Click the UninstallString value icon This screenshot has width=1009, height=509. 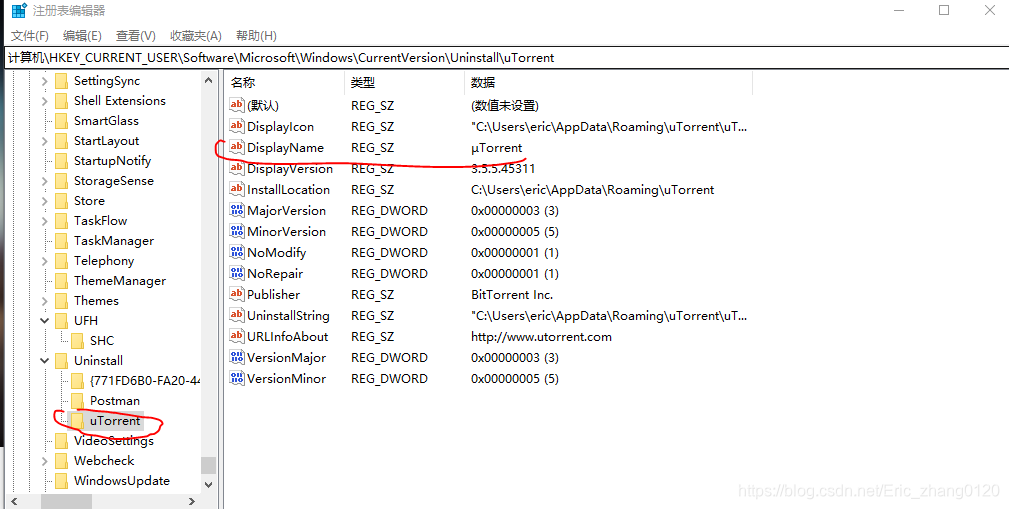[x=237, y=315]
